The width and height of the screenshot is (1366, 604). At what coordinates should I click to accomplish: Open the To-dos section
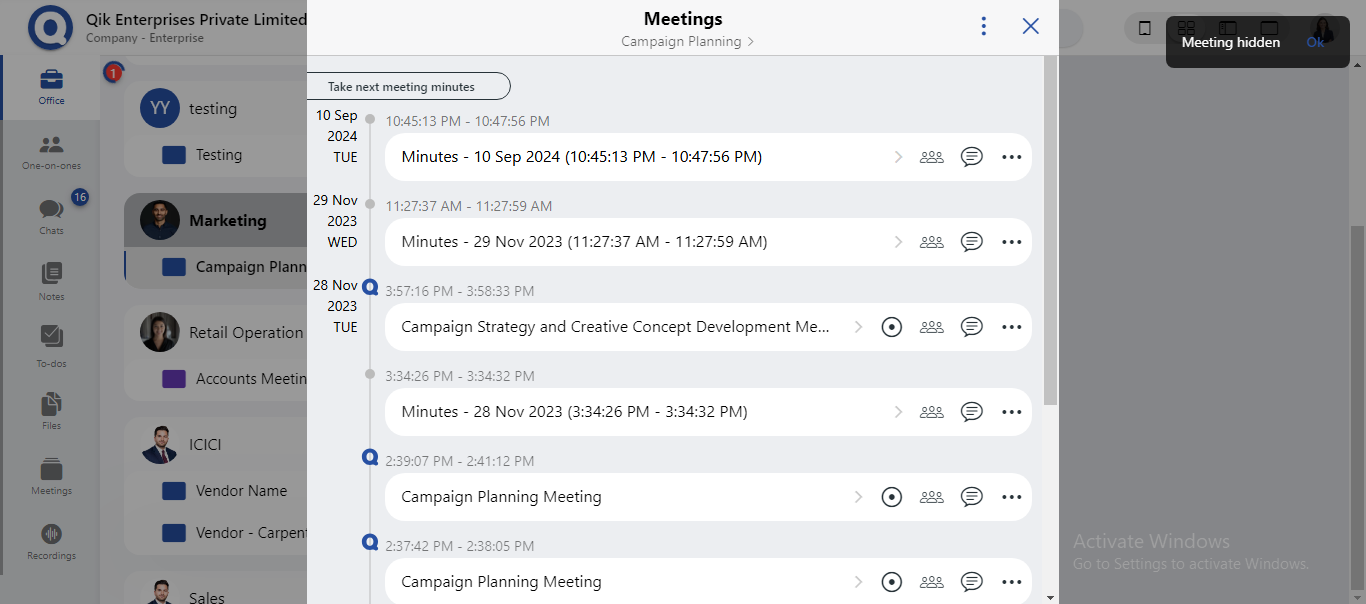50,343
